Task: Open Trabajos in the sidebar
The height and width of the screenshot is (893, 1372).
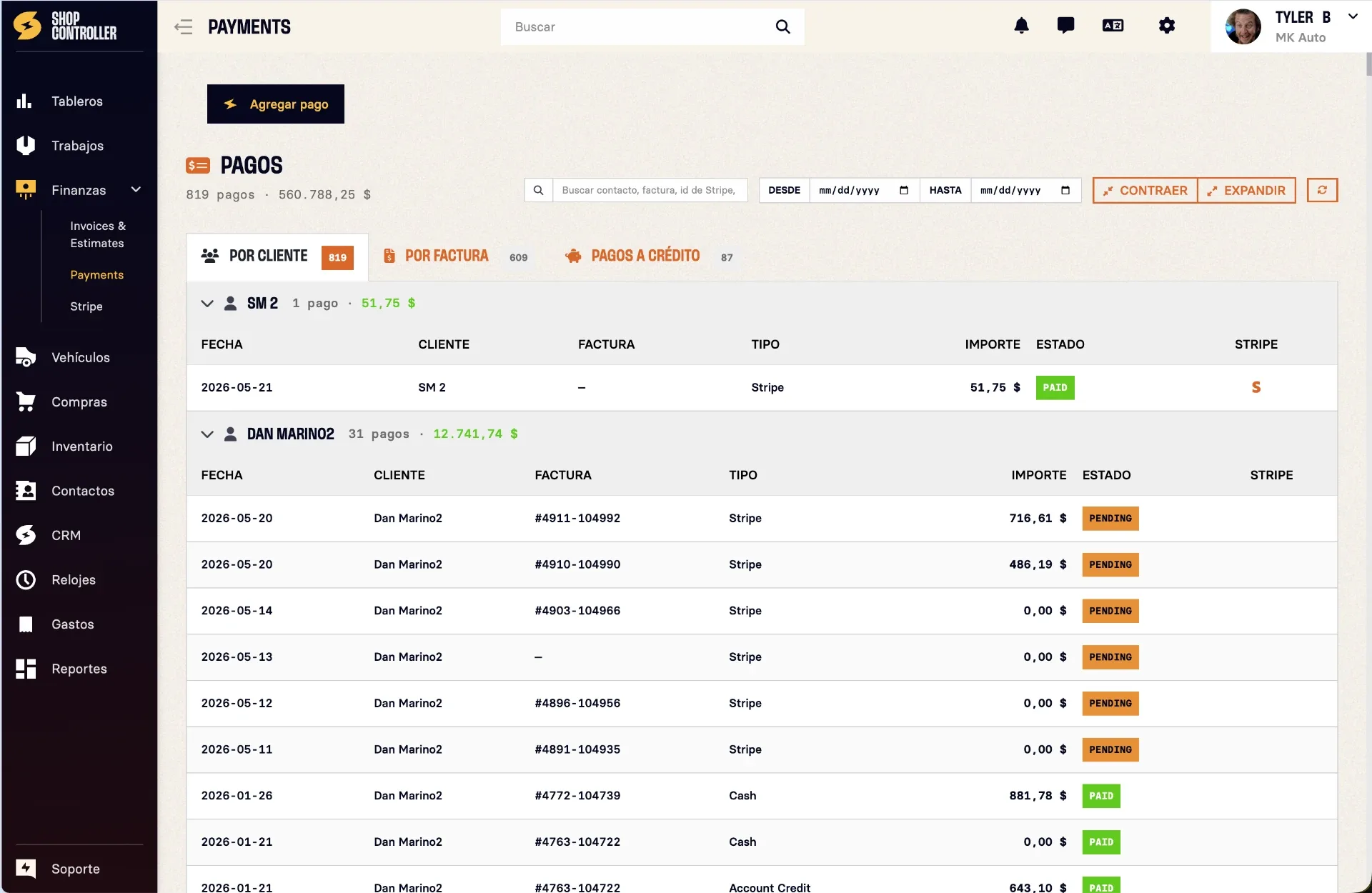Action: pyautogui.click(x=79, y=146)
